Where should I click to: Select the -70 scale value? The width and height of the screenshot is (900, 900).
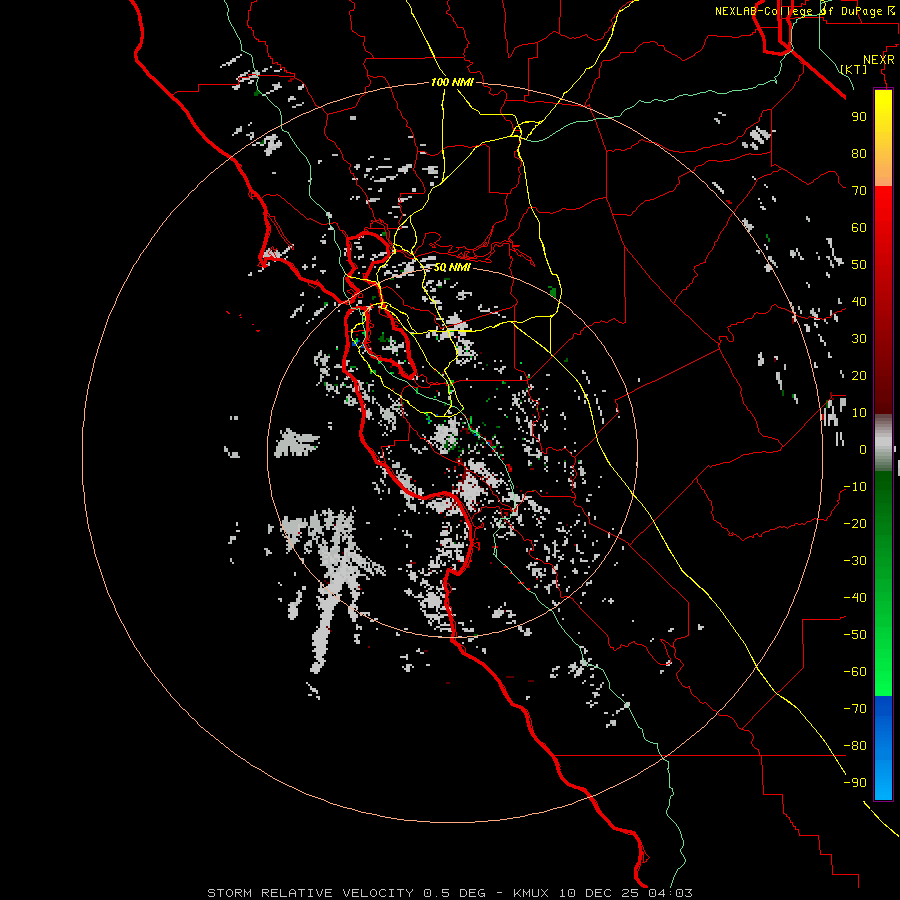855,709
